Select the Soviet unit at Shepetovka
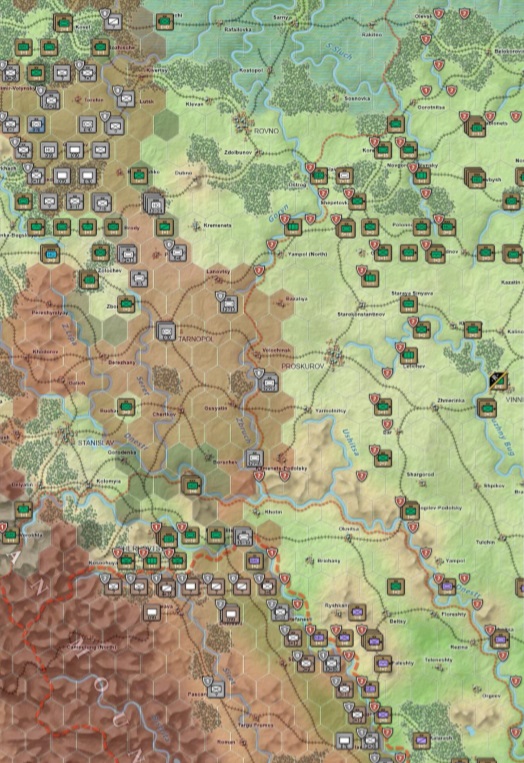The height and width of the screenshot is (763, 524). pyautogui.click(x=357, y=200)
